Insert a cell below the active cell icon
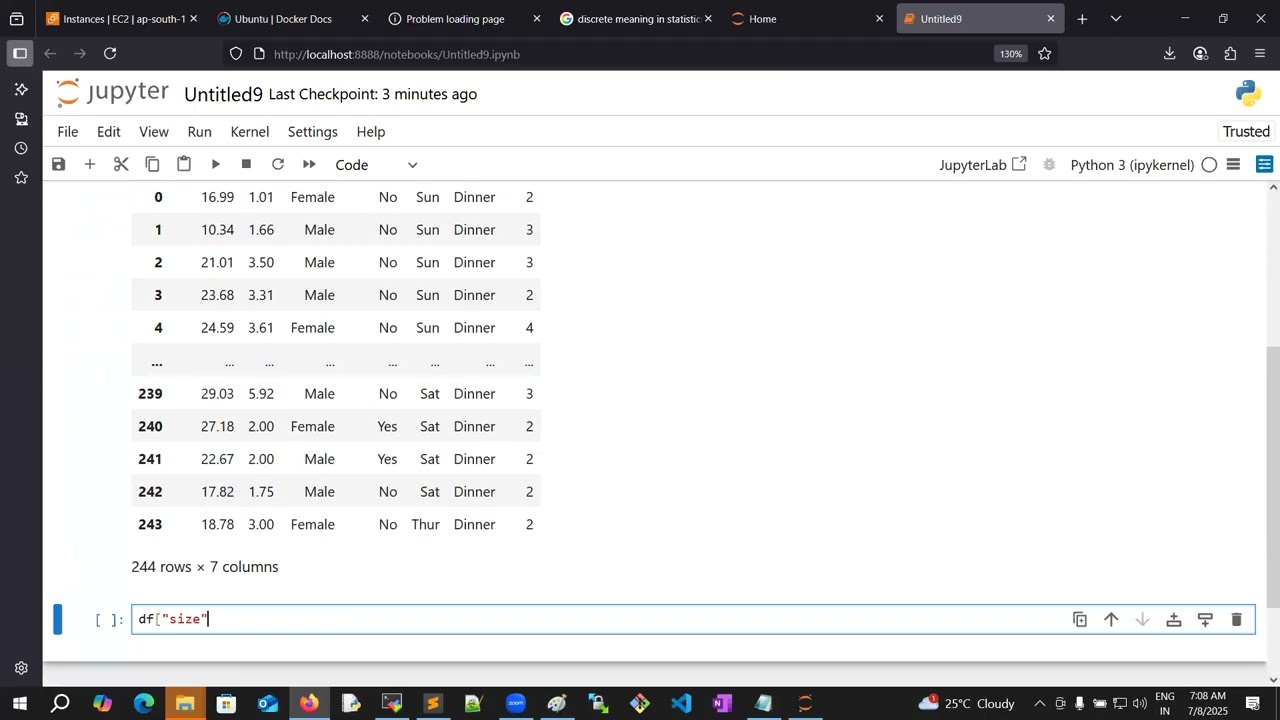This screenshot has height=720, width=1280. coord(1205,620)
